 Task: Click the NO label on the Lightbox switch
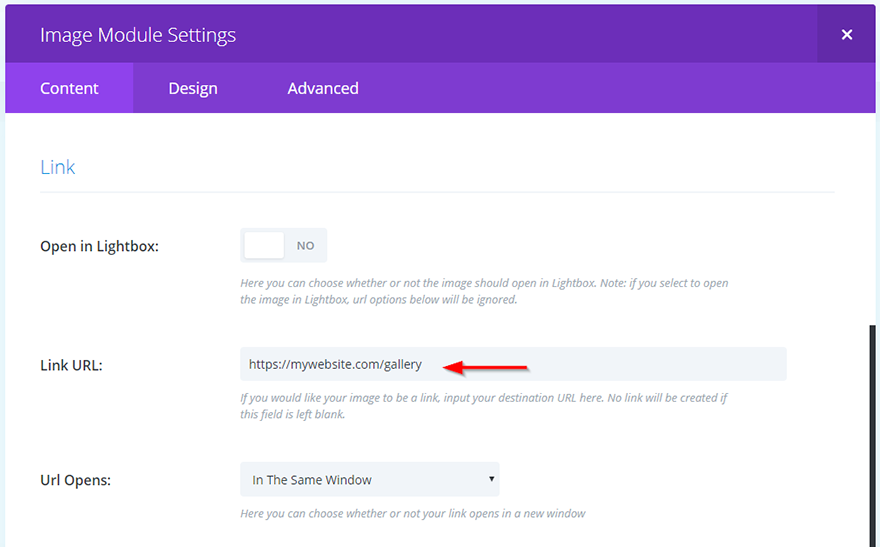click(x=305, y=245)
